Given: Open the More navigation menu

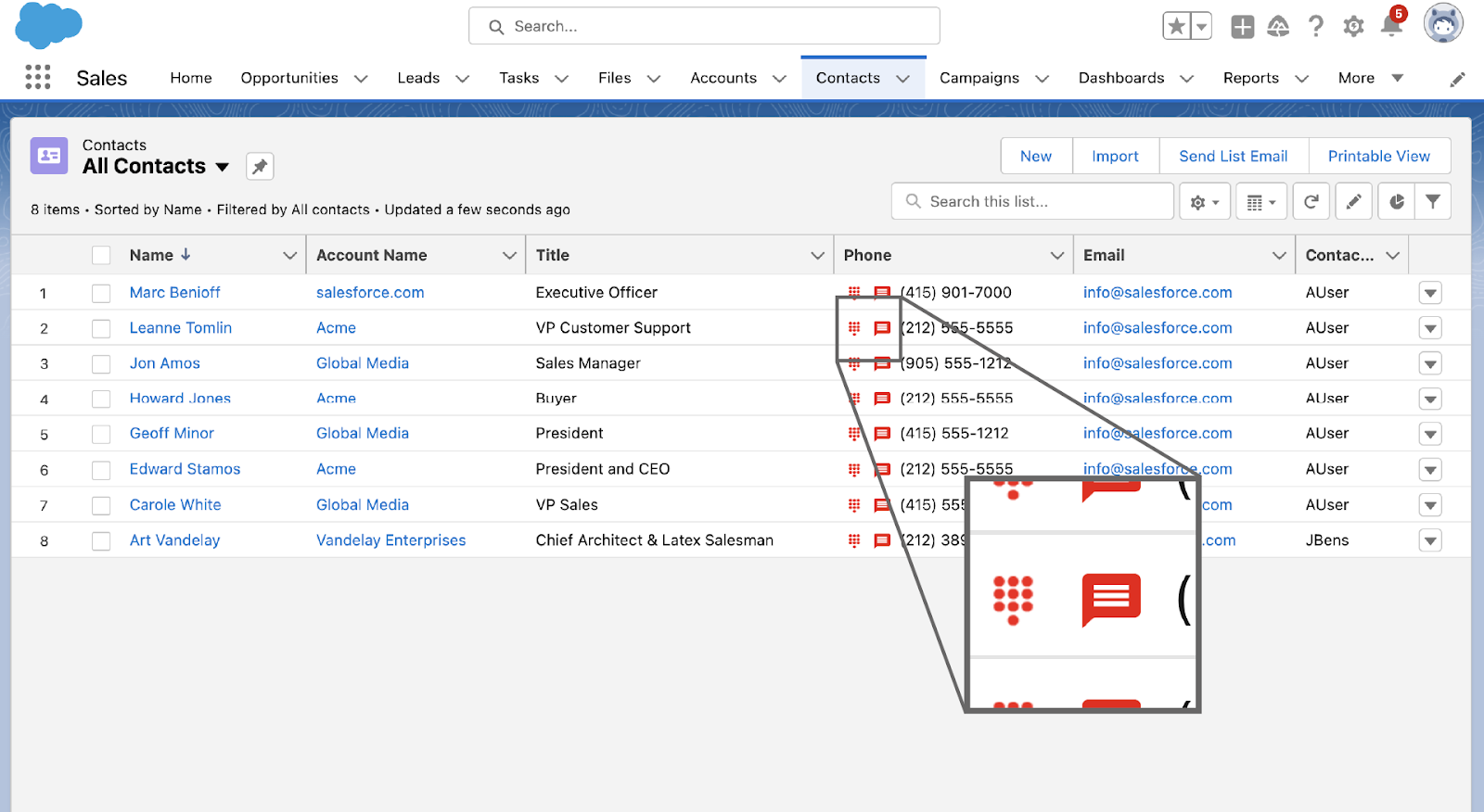Looking at the screenshot, I should pos(1370,78).
